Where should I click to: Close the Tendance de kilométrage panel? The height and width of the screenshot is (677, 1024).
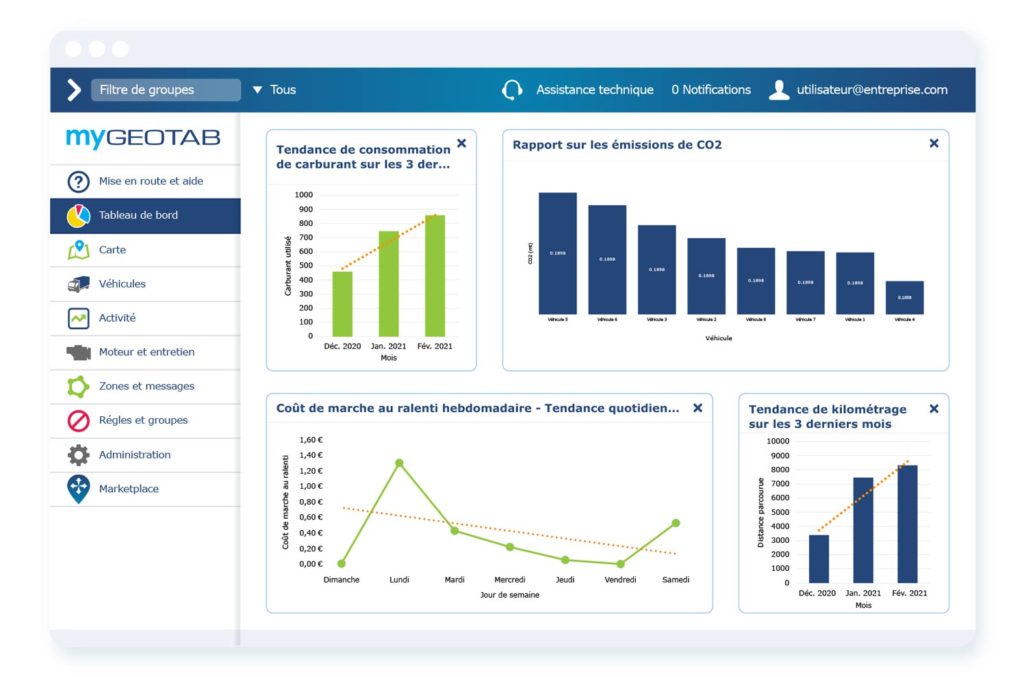934,409
